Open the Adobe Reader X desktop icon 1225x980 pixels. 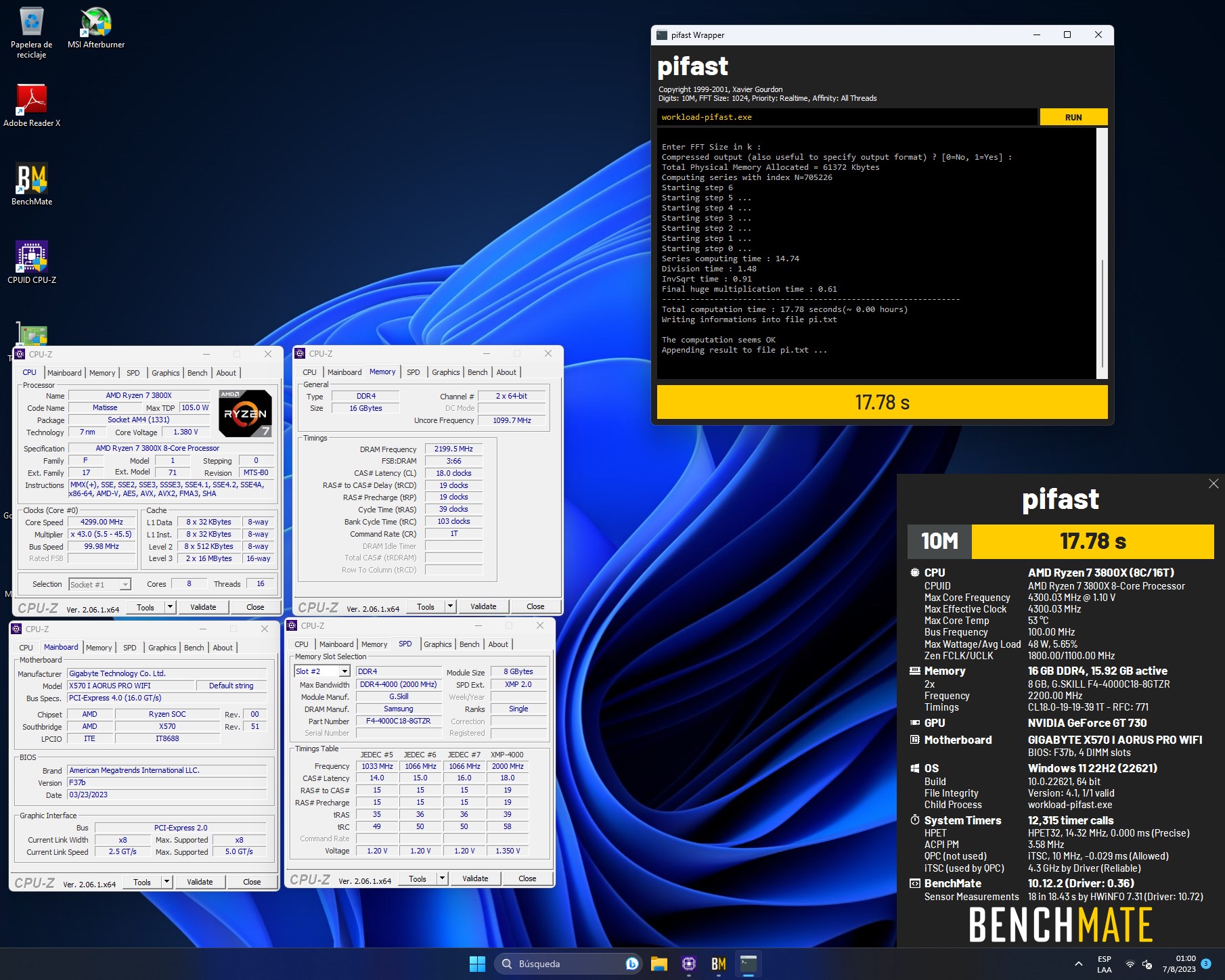(x=32, y=106)
